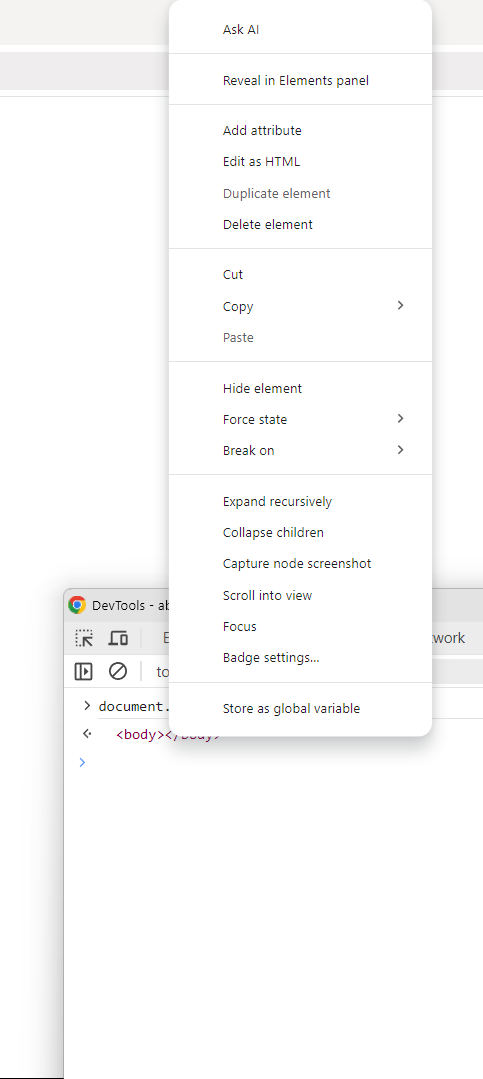483x1079 pixels.
Task: Expand the document. console entry arrow
Action: 87,705
